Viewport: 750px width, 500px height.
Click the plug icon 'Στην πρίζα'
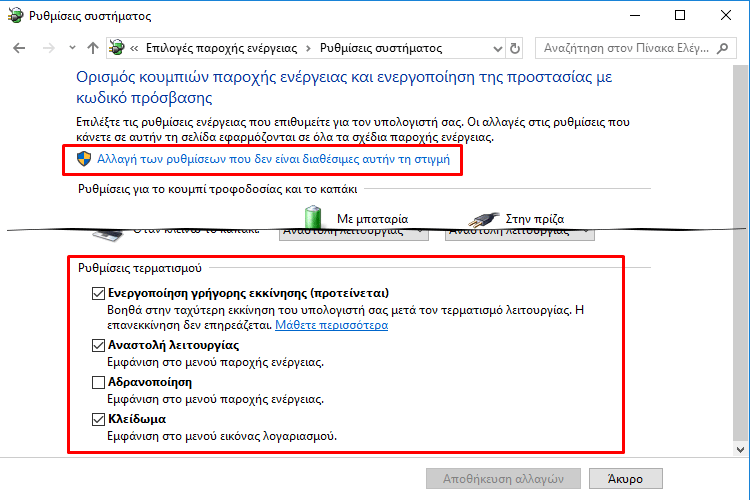[x=483, y=219]
